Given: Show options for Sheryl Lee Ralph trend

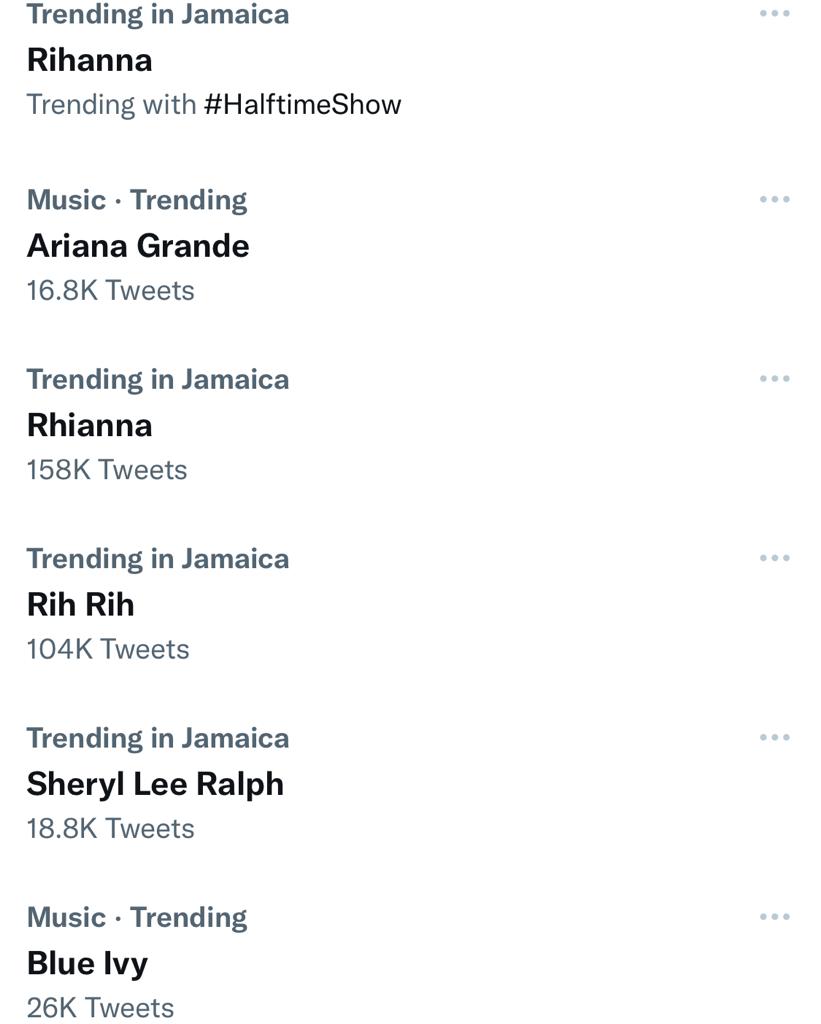Looking at the screenshot, I should [x=775, y=738].
